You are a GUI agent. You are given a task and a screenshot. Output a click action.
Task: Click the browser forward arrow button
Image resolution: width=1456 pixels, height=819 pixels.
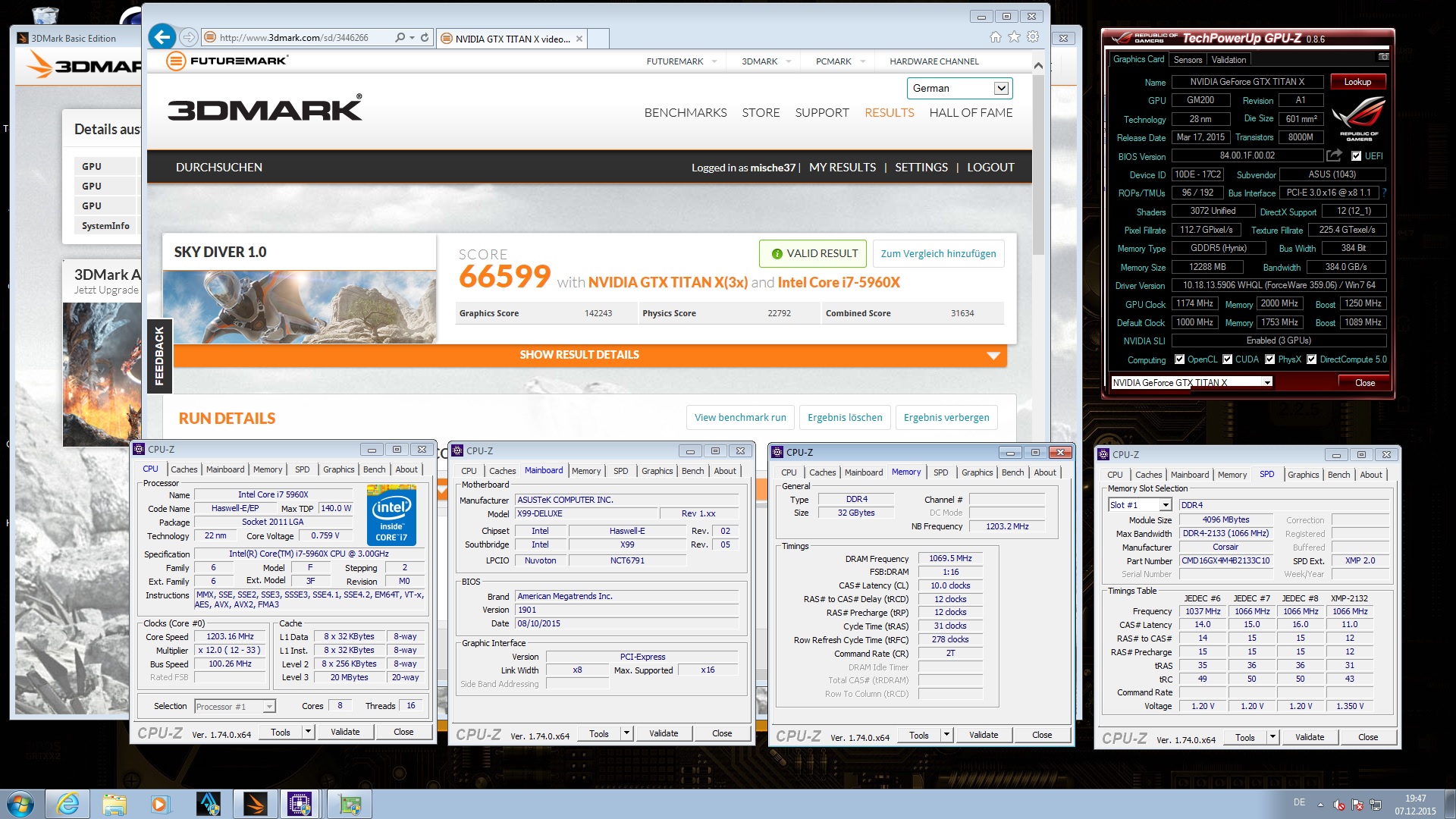[189, 37]
